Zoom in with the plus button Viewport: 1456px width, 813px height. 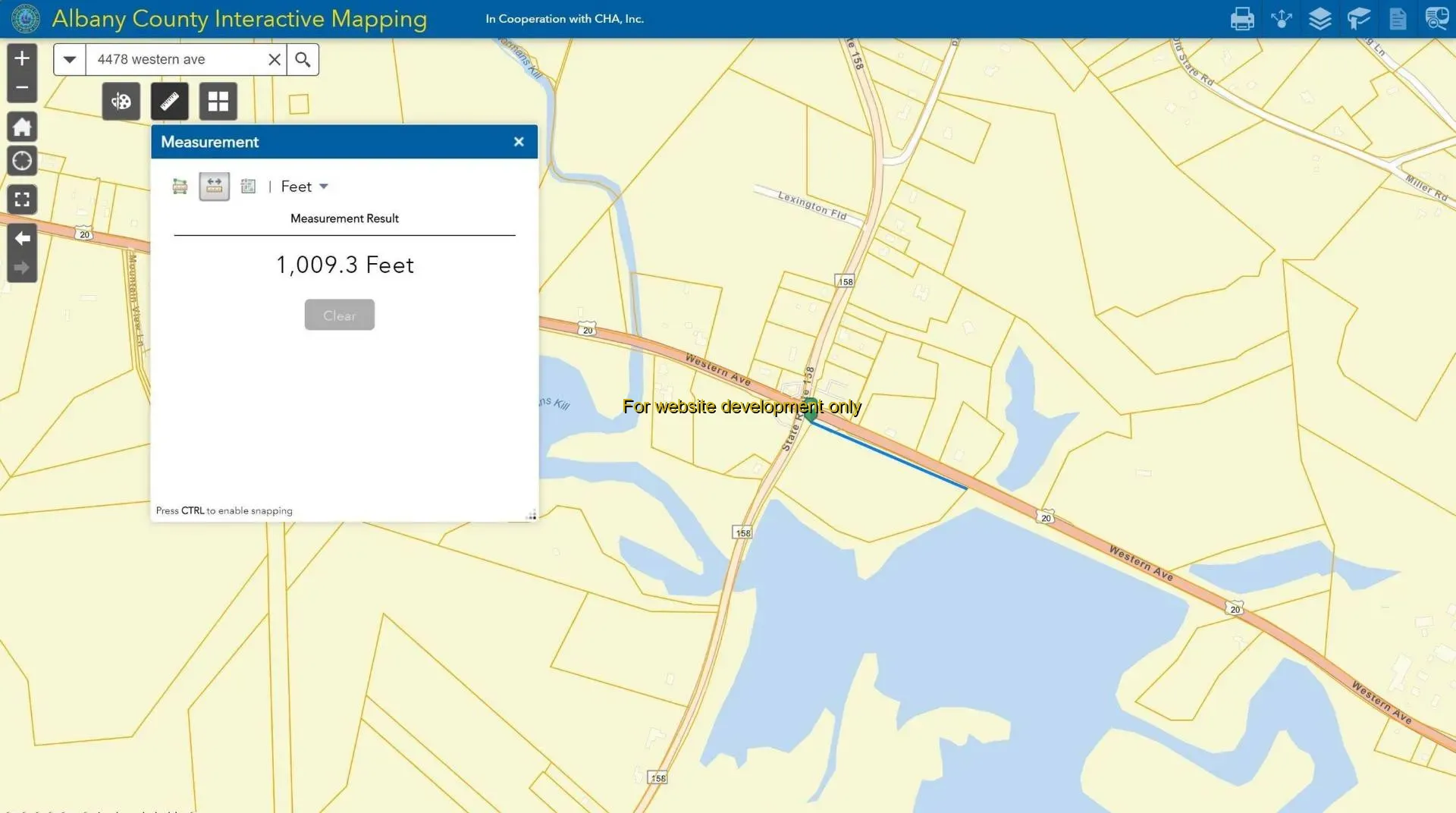tap(22, 58)
